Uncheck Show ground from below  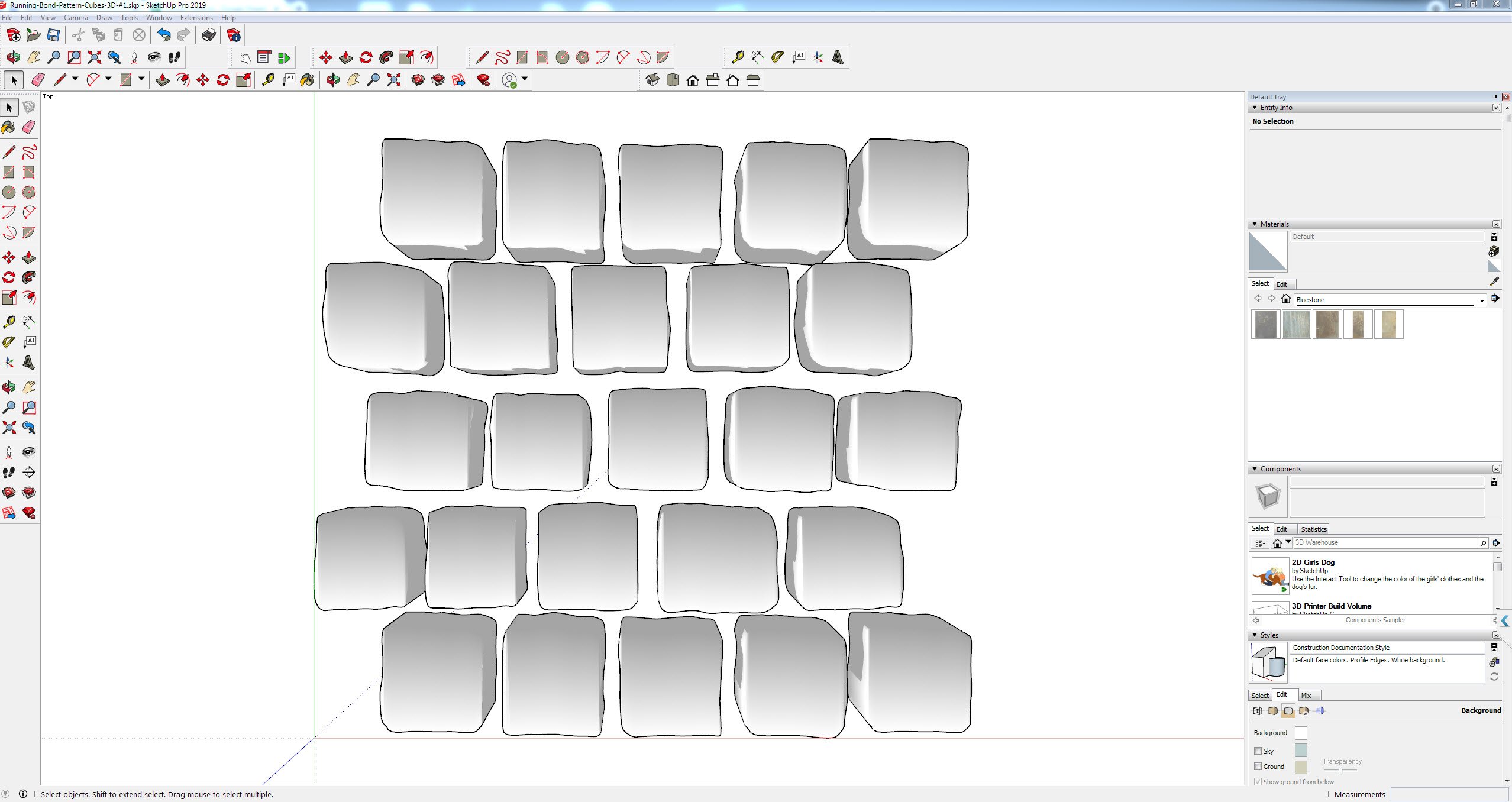click(x=1258, y=781)
